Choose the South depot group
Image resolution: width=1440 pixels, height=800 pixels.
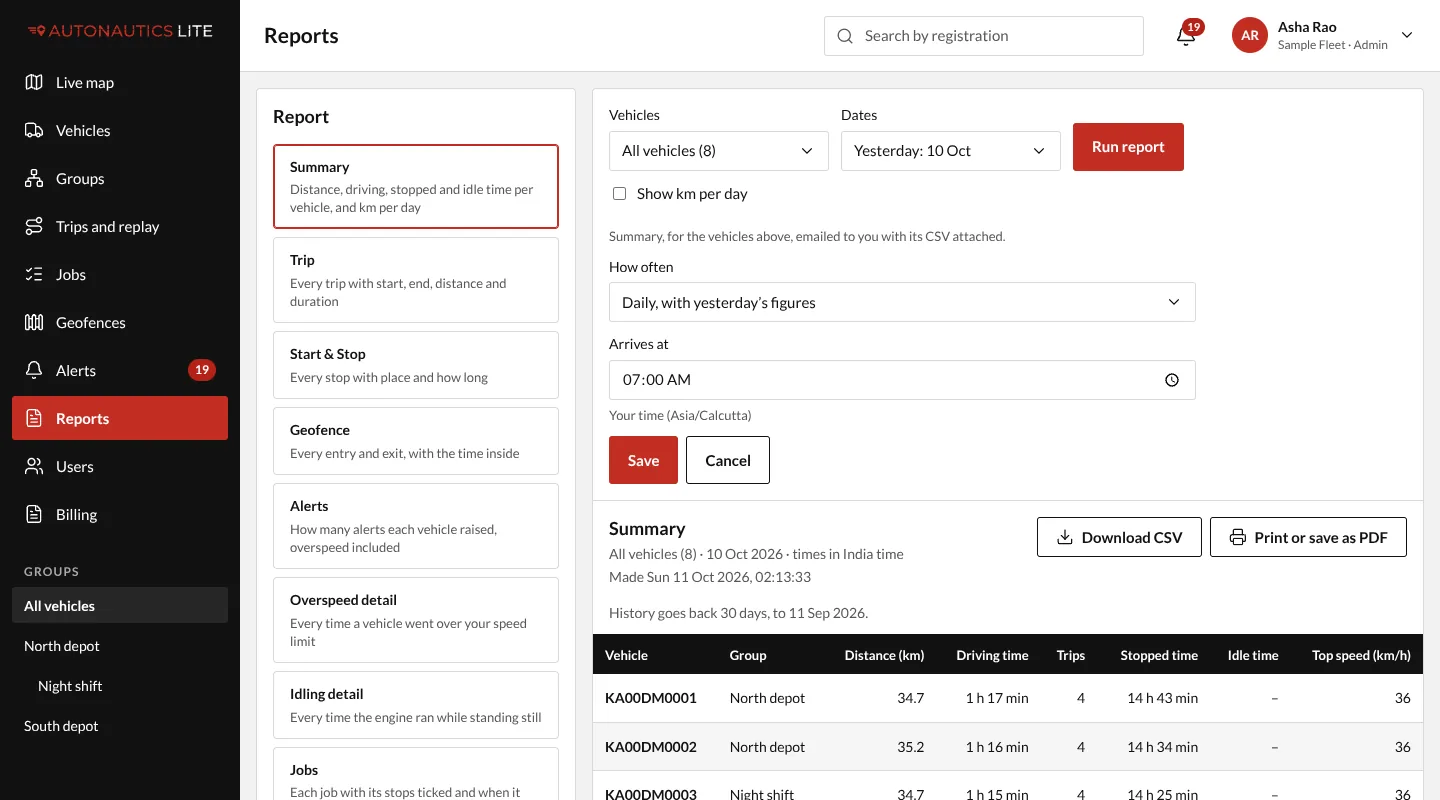(120, 726)
